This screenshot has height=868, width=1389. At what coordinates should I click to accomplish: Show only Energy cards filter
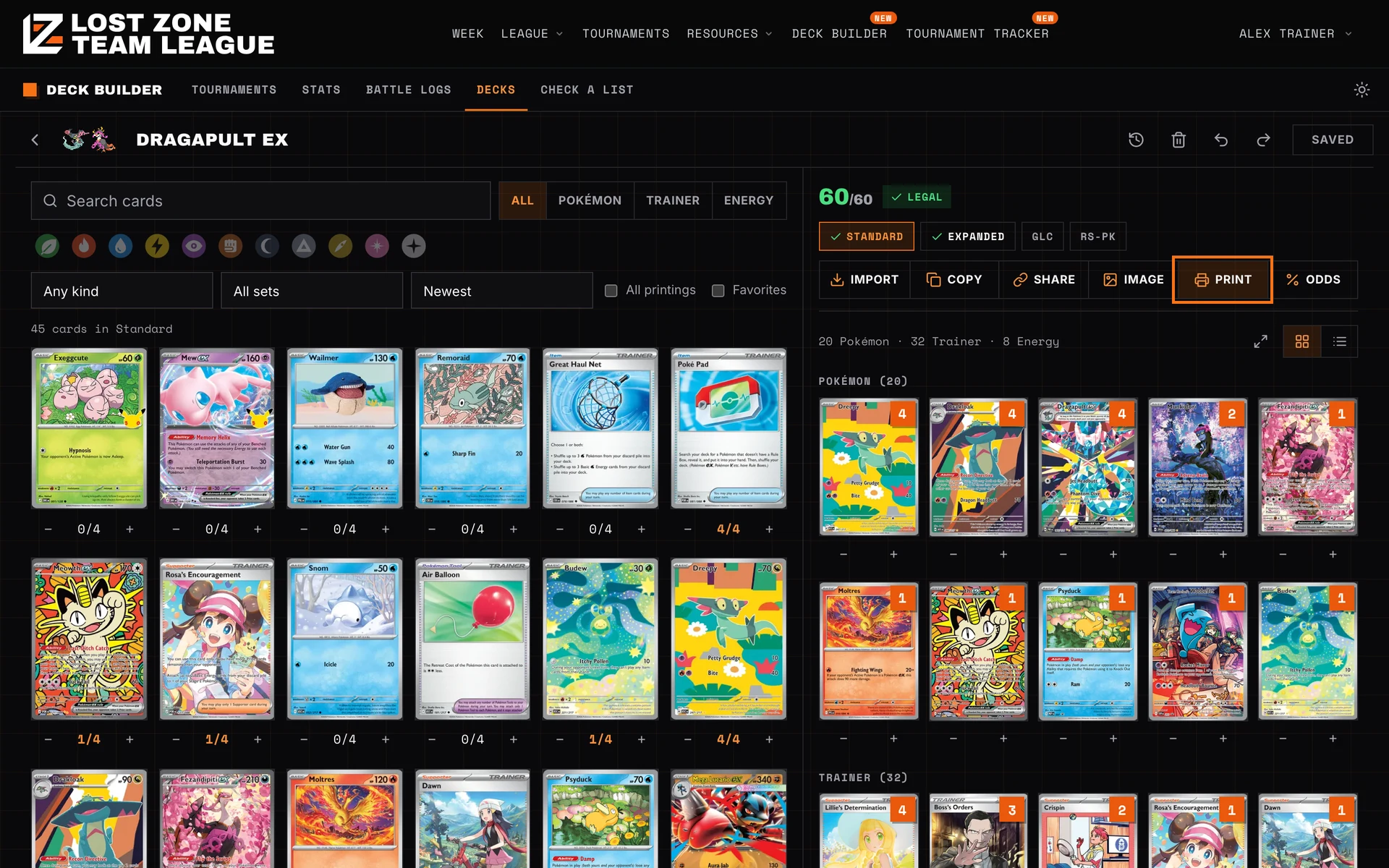point(749,200)
